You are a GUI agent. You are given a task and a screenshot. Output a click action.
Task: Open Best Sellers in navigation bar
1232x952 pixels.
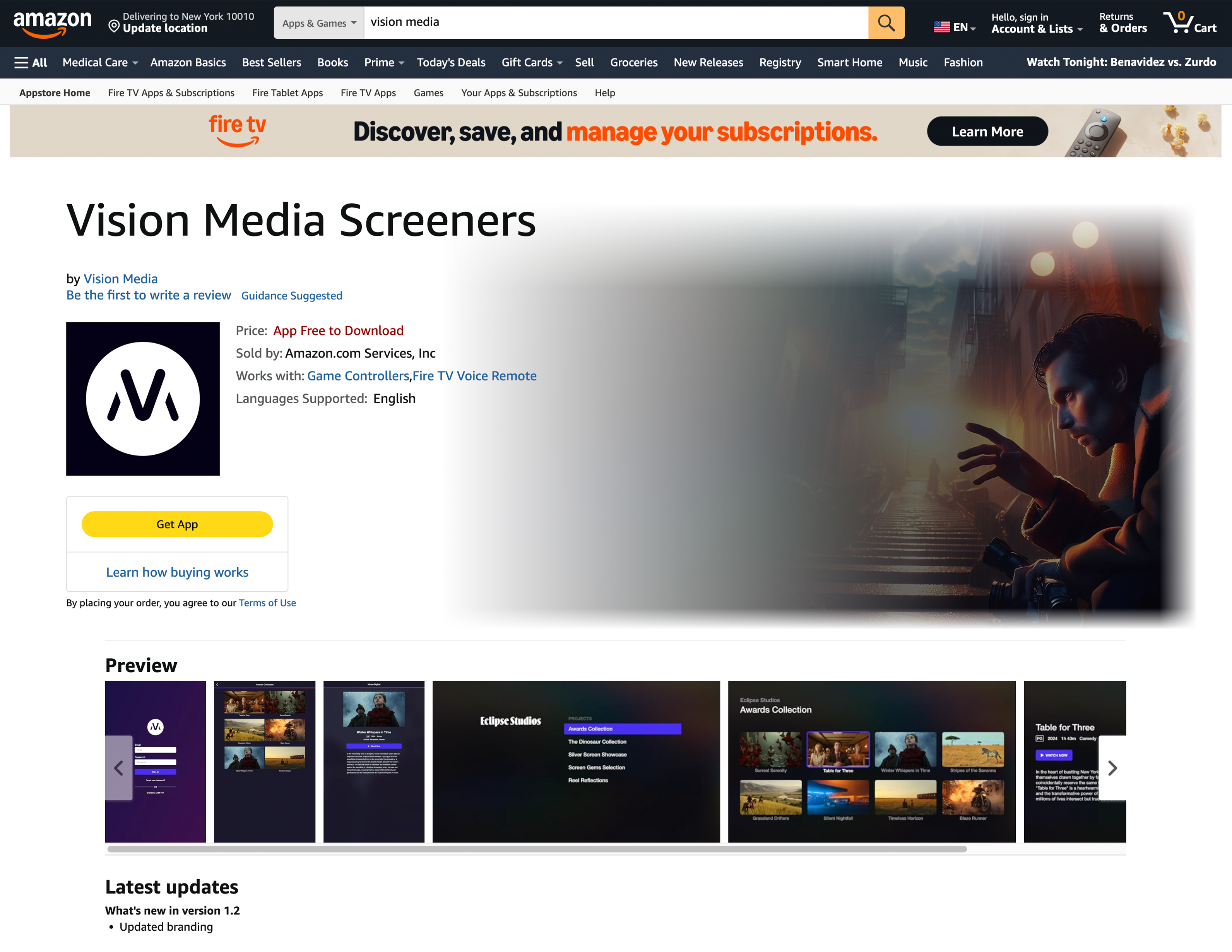271,63
